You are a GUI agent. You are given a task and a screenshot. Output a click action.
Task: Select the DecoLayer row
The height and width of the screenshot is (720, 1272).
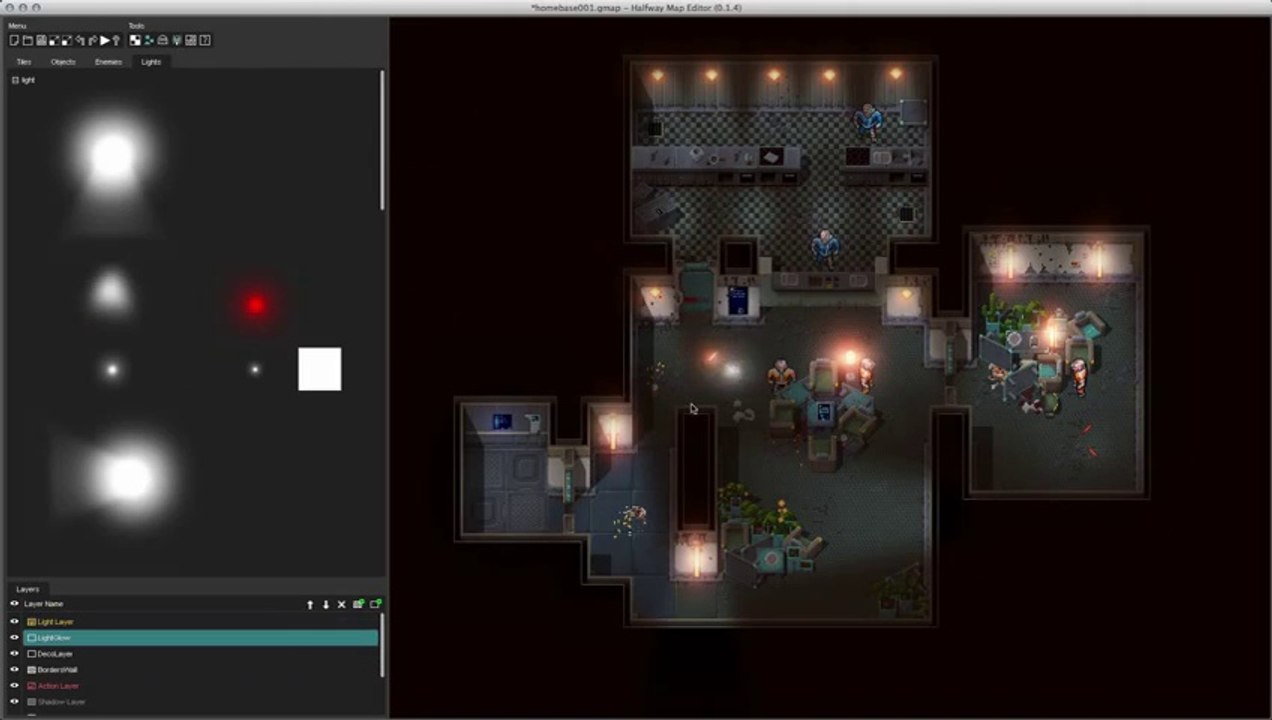201,654
